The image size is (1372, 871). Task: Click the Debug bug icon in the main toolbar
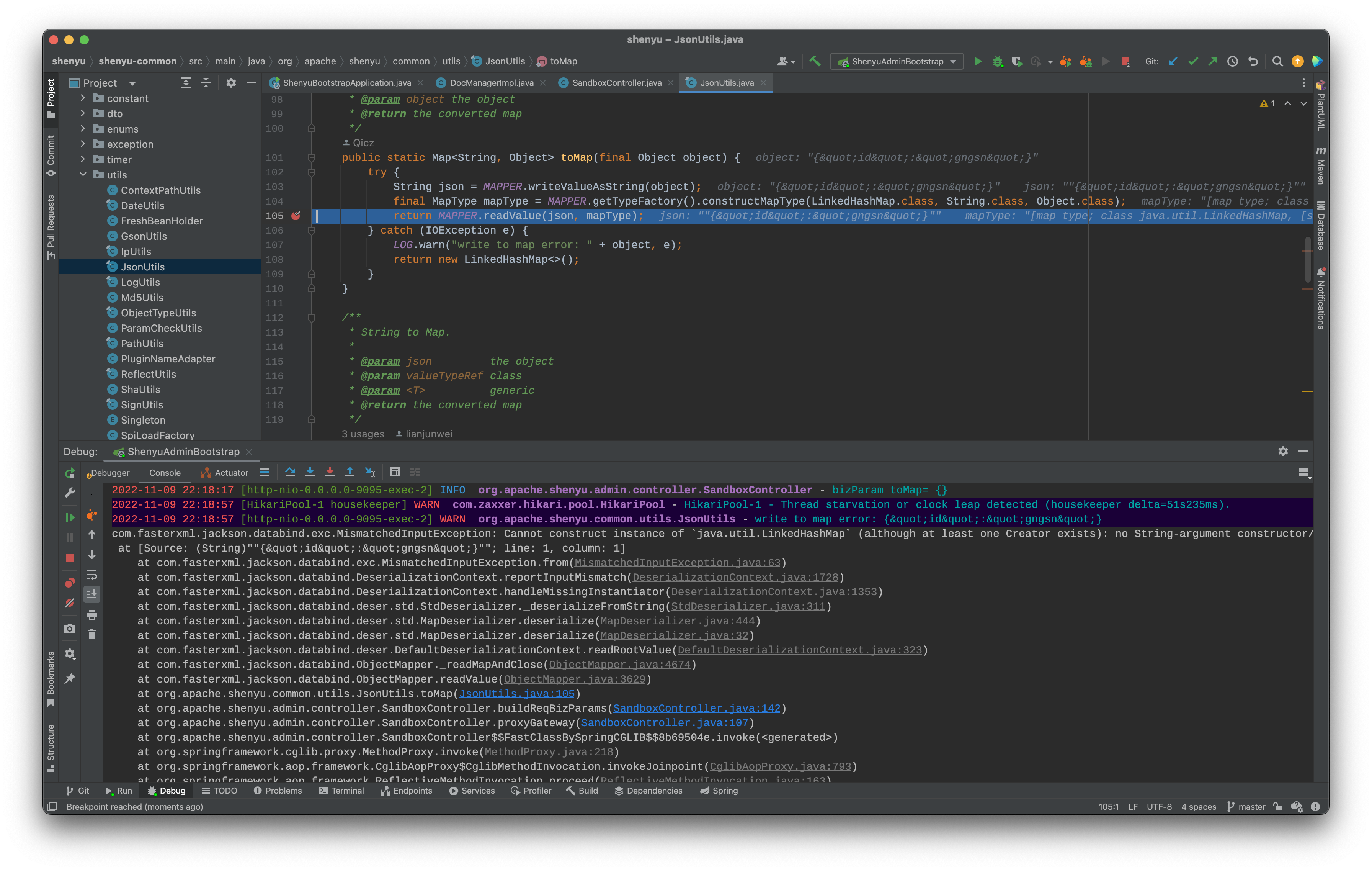point(998,61)
